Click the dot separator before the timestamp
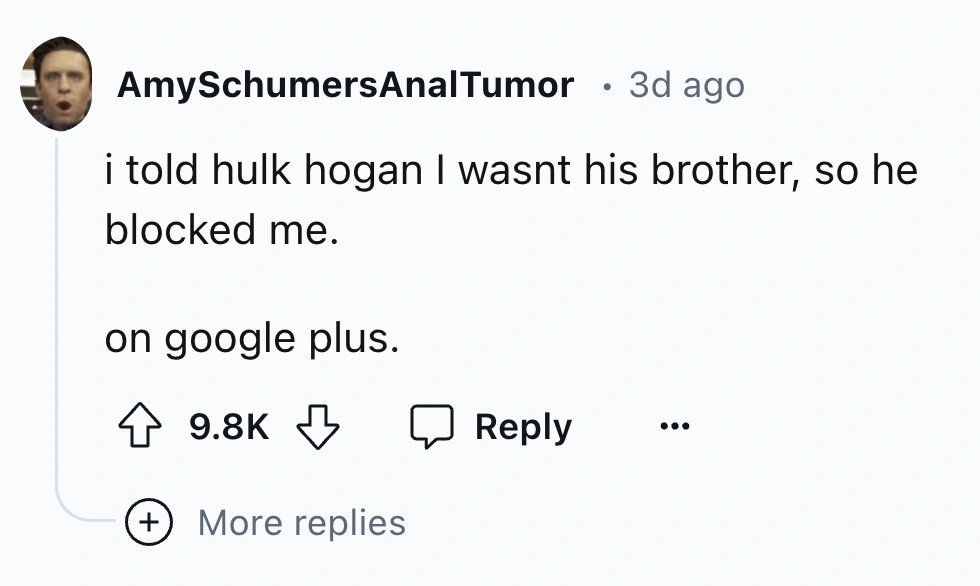The image size is (980, 586). pos(606,86)
